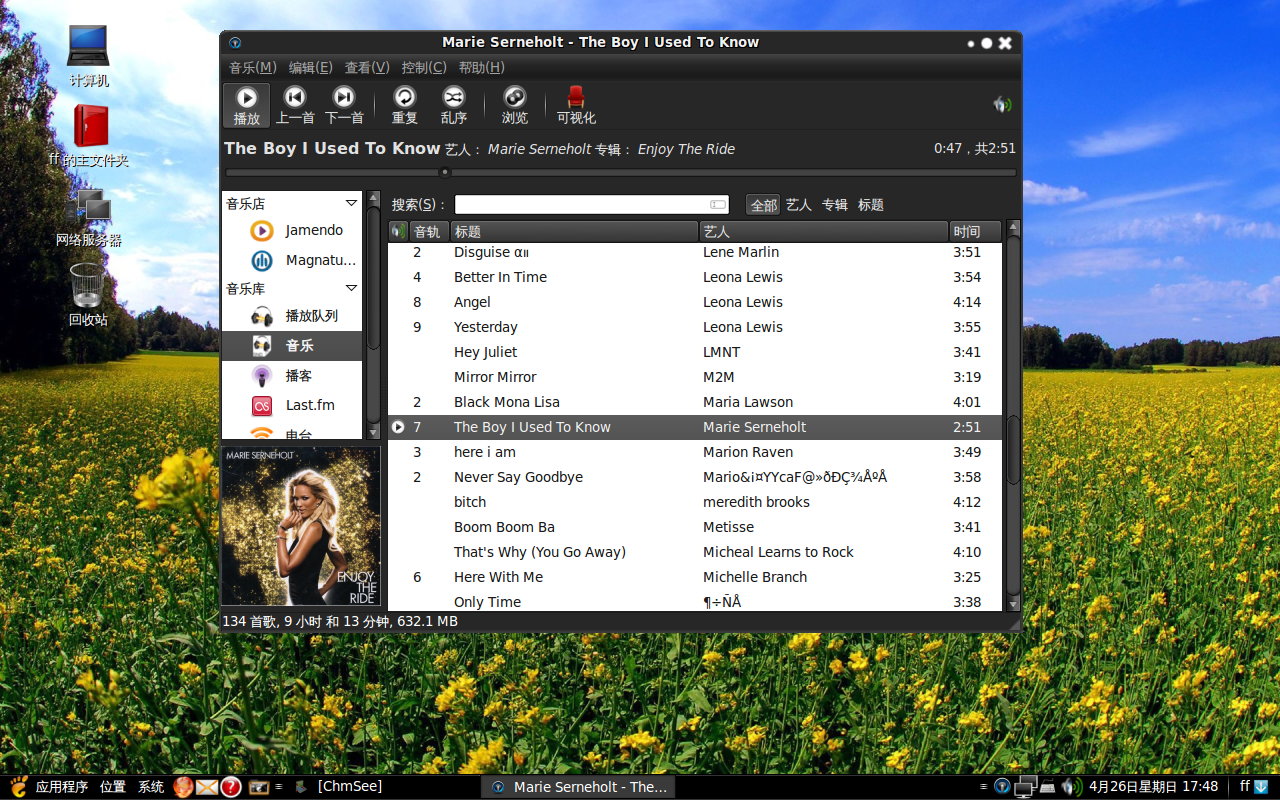Viewport: 1280px width, 800px height.
Task: Toggle Repeat (重复) mode
Action: 405,106
